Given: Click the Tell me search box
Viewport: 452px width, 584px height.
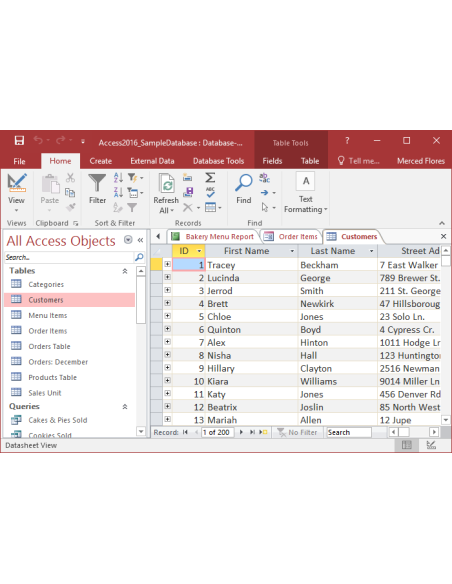Looking at the screenshot, I should pyautogui.click(x=358, y=161).
